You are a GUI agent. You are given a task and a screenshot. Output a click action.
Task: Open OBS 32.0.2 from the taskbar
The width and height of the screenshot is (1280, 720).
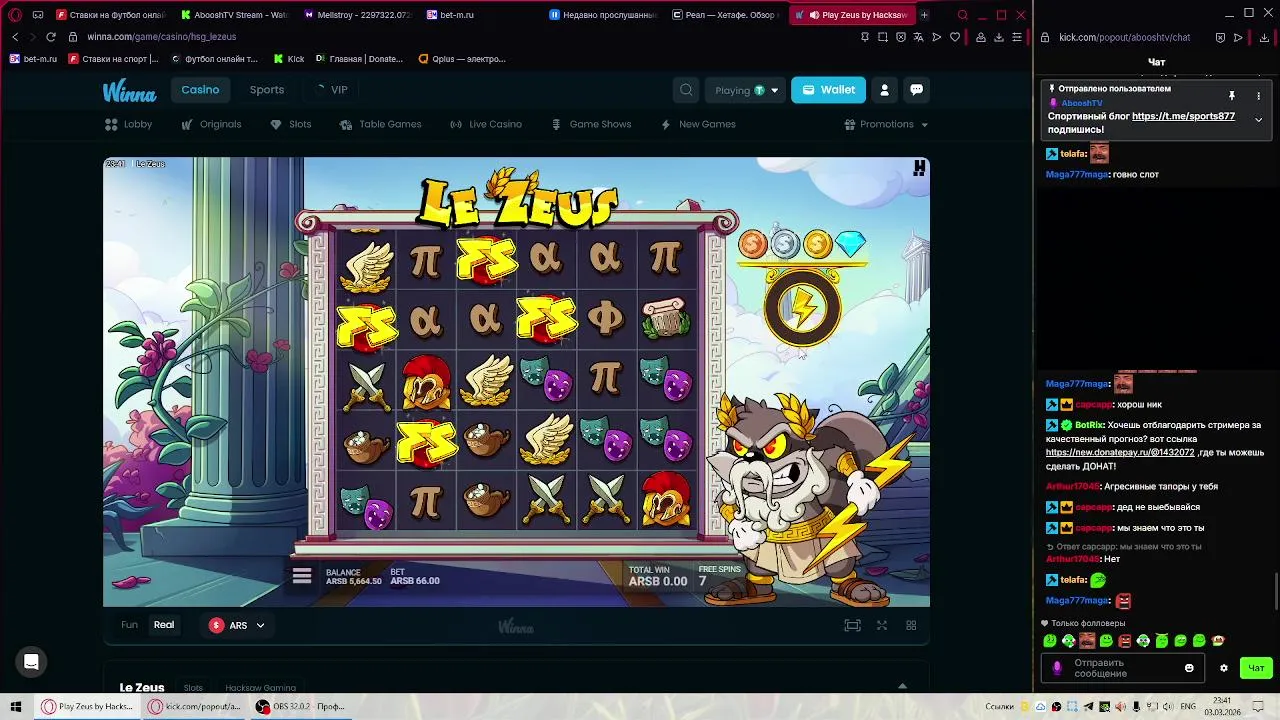(300, 706)
